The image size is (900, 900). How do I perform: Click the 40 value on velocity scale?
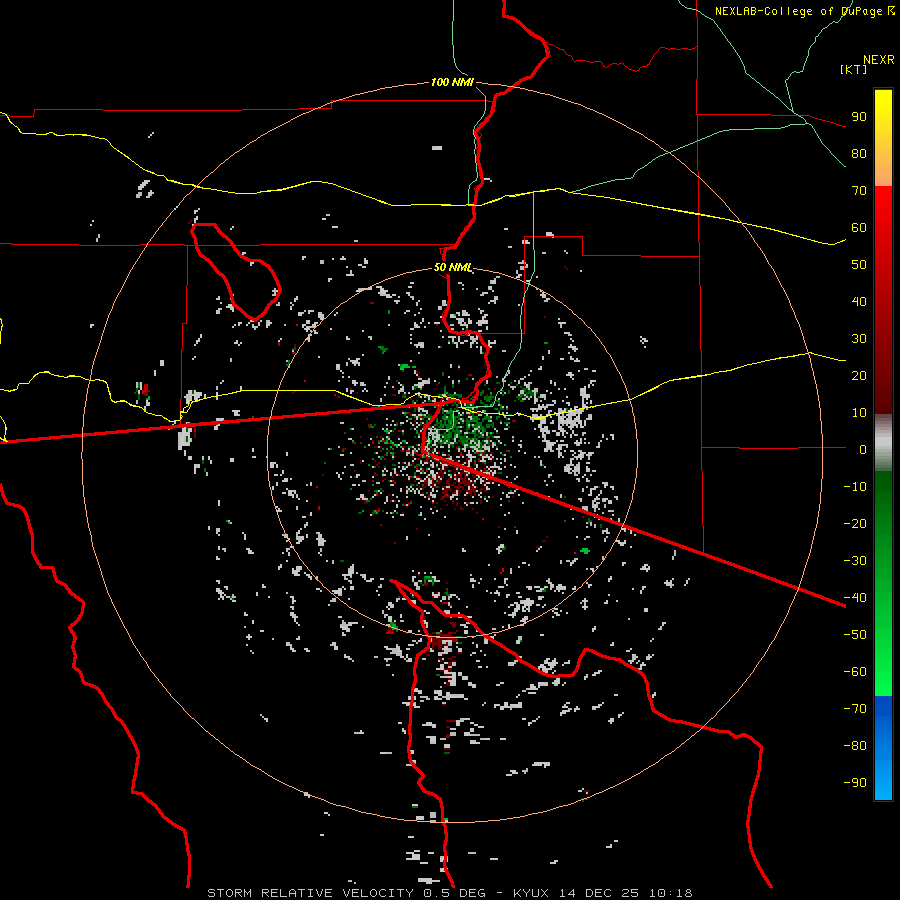coord(859,302)
